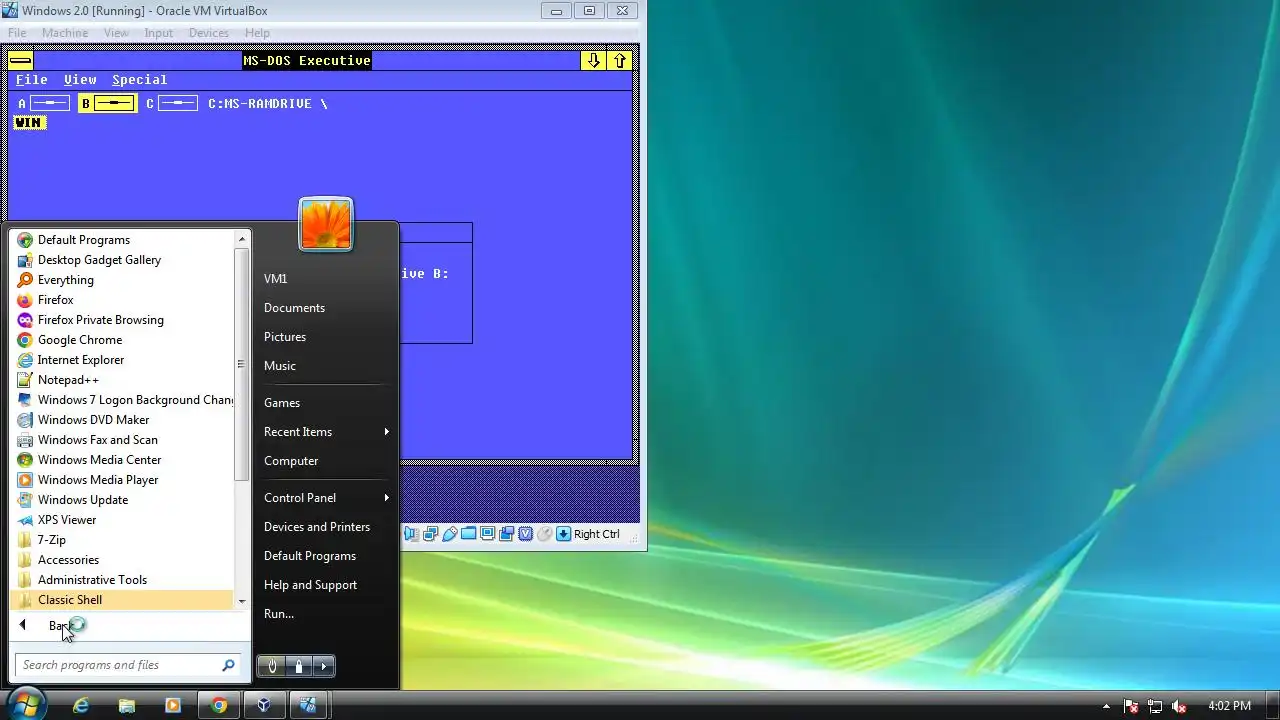Screen dimensions: 1280x720
Task: Launch Windows DVD Maker
Action: pyautogui.click(x=123, y=420)
